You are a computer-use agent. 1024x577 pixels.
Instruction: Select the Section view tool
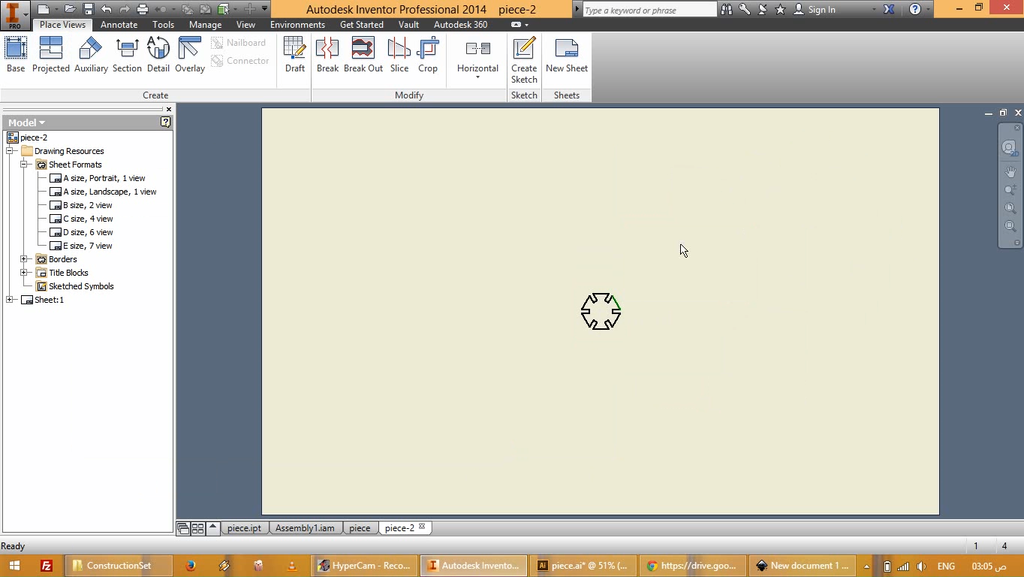[127, 54]
